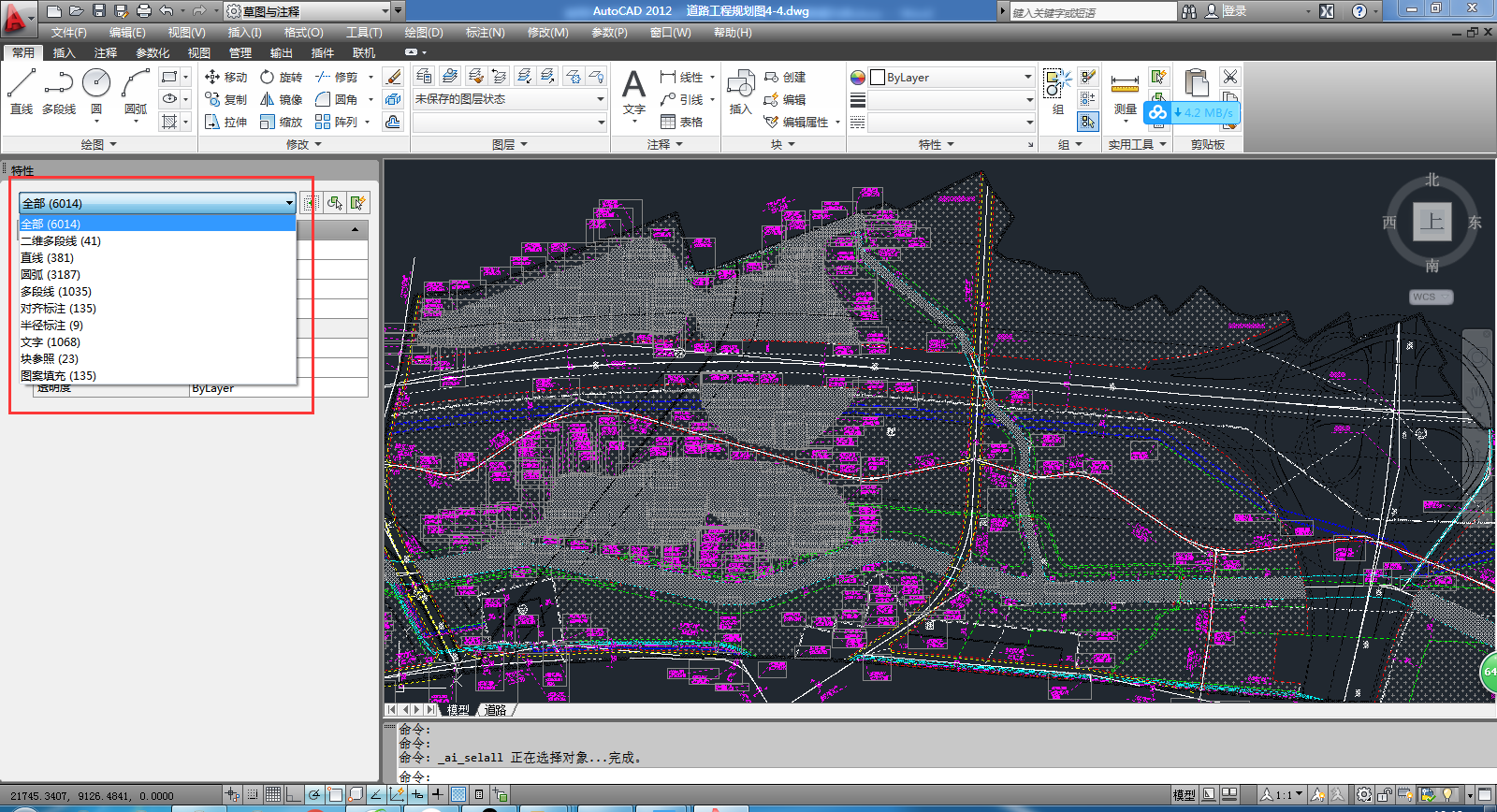Image resolution: width=1497 pixels, height=812 pixels.
Task: Open the 格式(O) menu
Action: (303, 33)
